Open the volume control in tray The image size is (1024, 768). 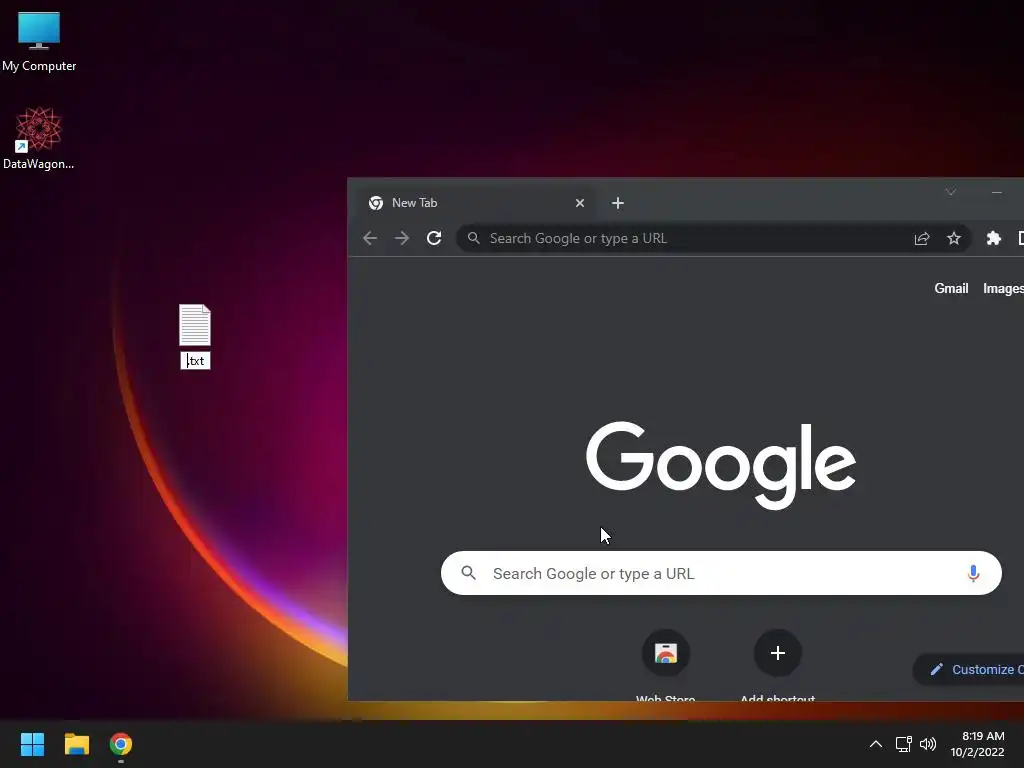[927, 744]
